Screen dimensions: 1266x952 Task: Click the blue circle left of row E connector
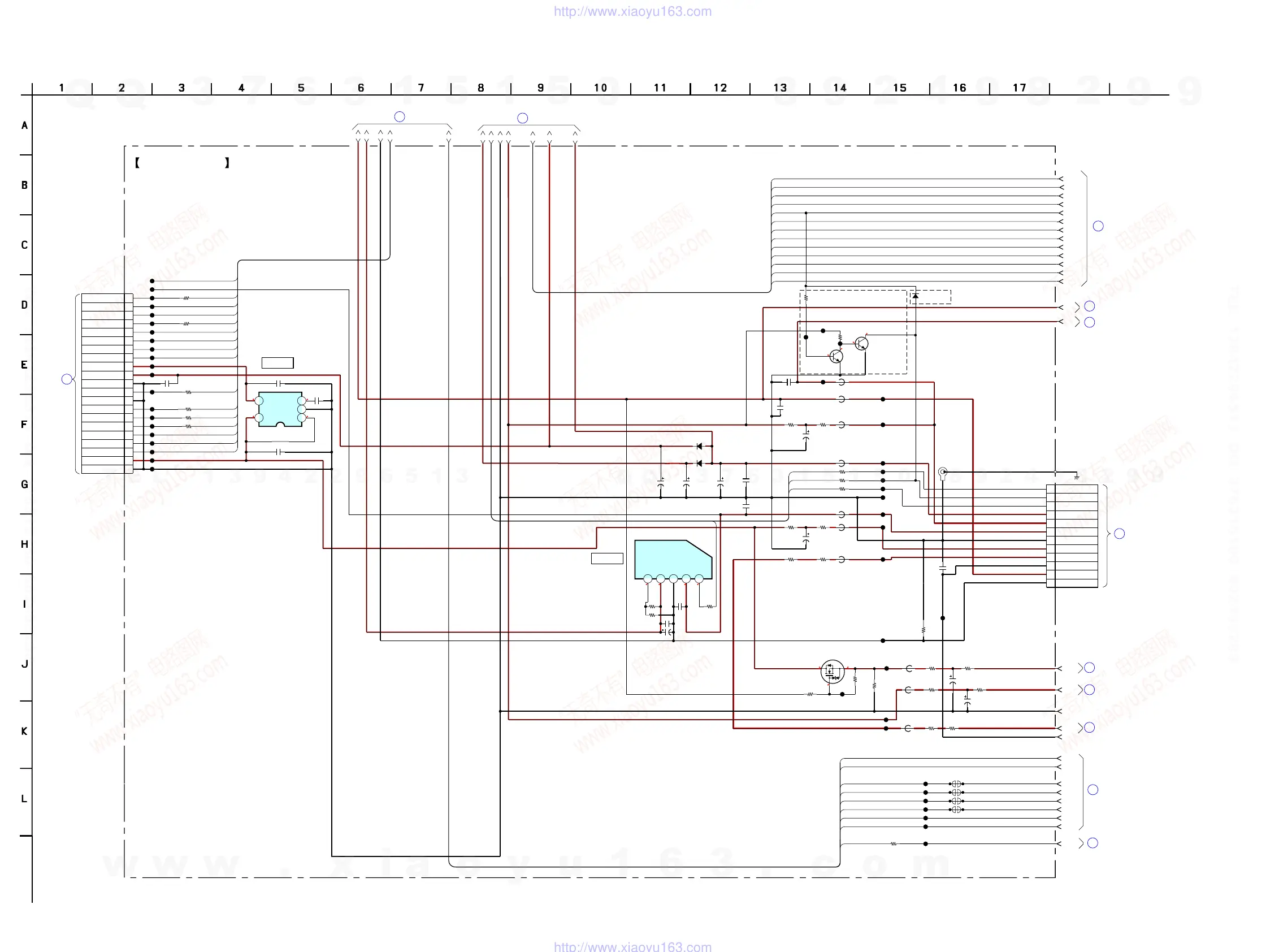[66, 379]
